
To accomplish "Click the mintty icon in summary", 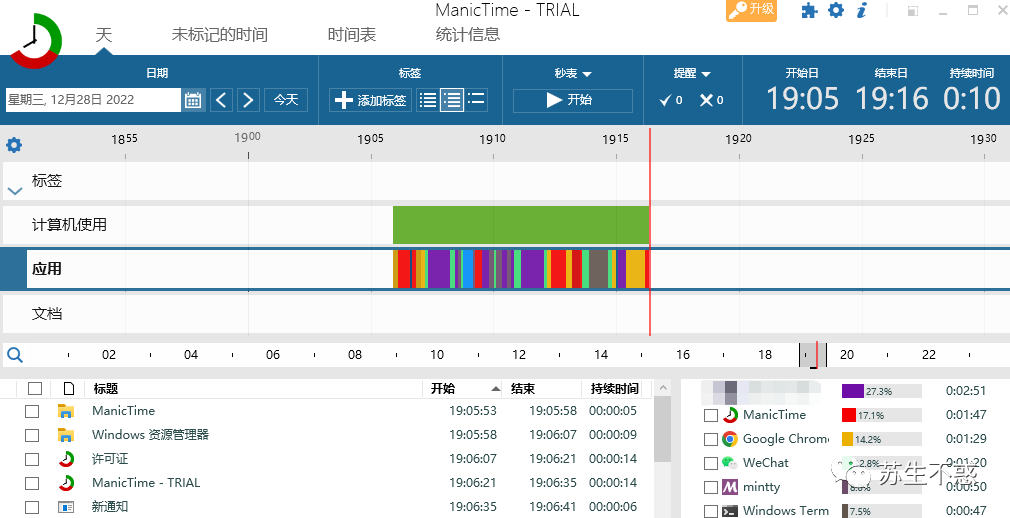I will (x=729, y=487).
